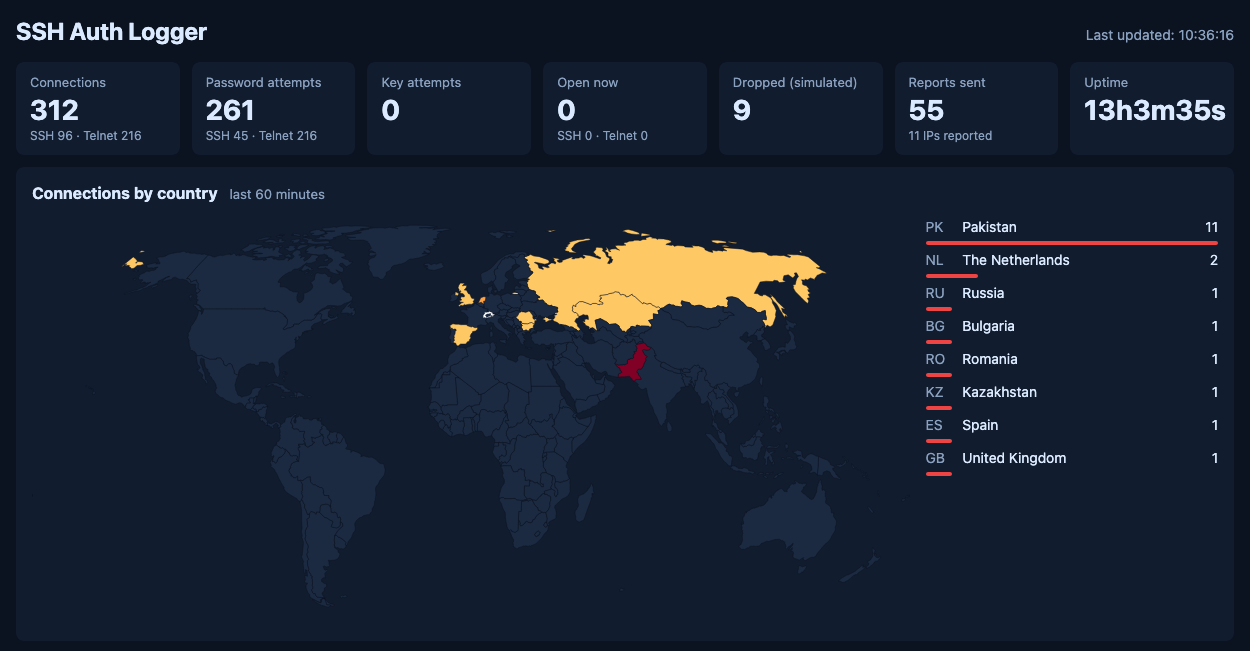Click the 261 password attempts value
Screen dimensions: 1250x651
click(x=230, y=110)
